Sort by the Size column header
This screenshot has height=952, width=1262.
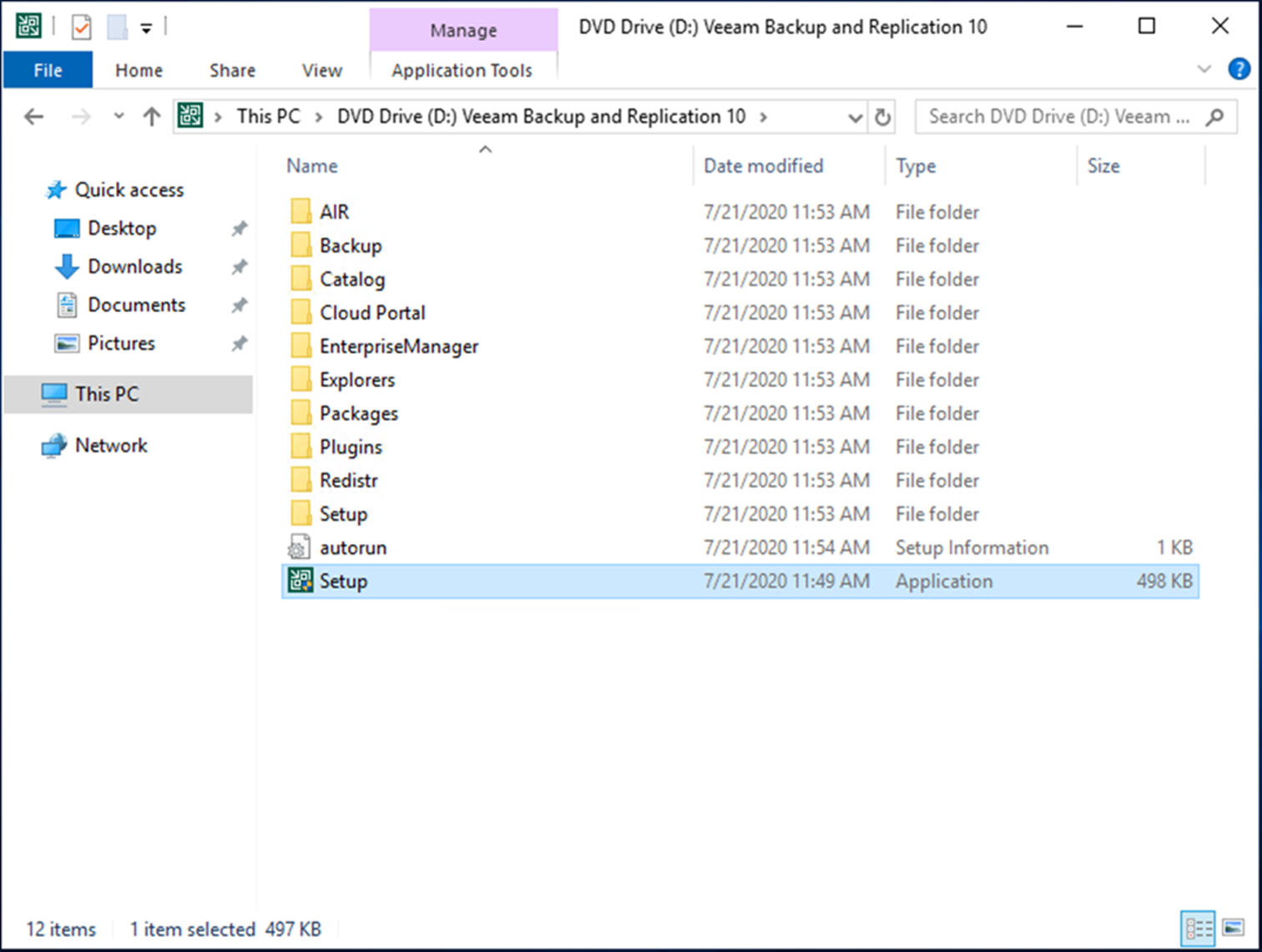pos(1103,166)
